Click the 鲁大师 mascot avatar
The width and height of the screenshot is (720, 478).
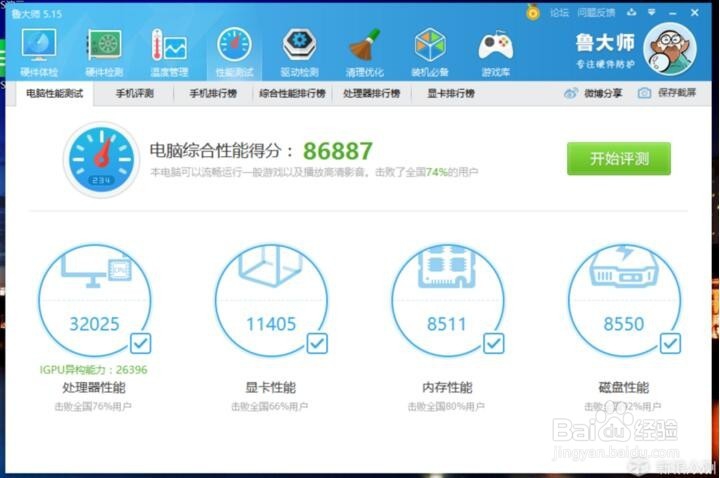point(670,49)
